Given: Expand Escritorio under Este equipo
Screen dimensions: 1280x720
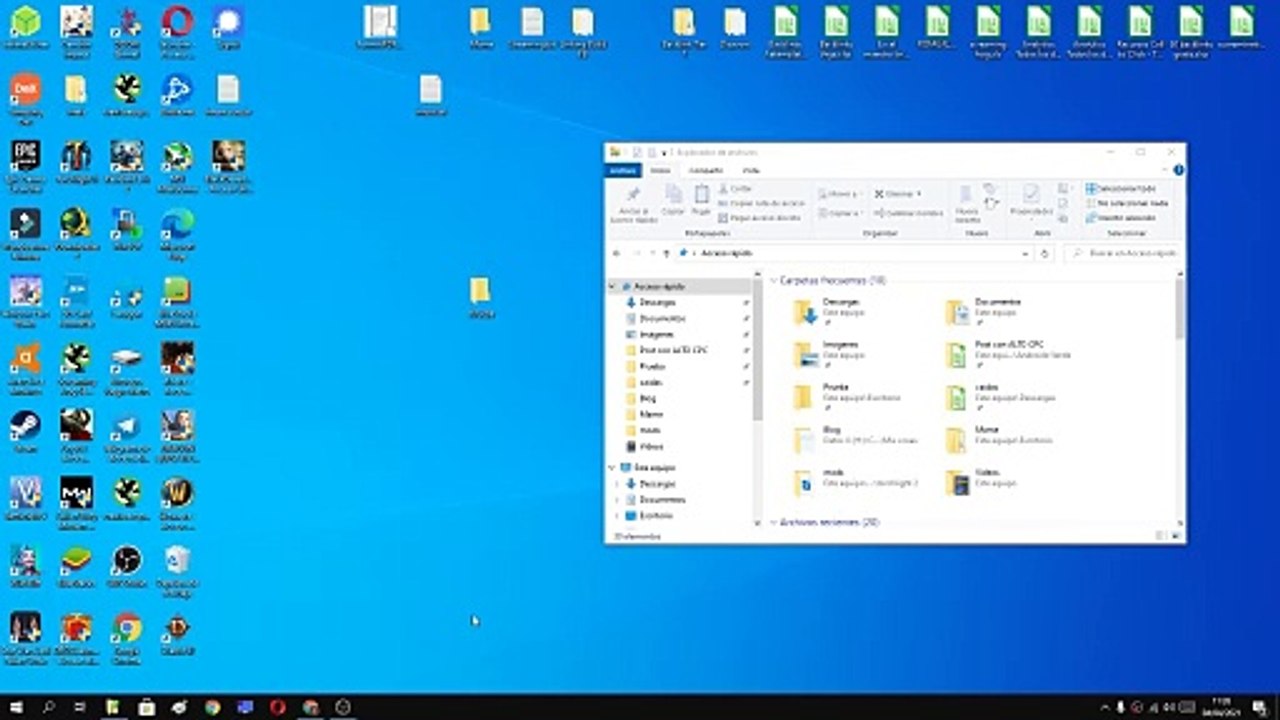Looking at the screenshot, I should coord(618,516).
